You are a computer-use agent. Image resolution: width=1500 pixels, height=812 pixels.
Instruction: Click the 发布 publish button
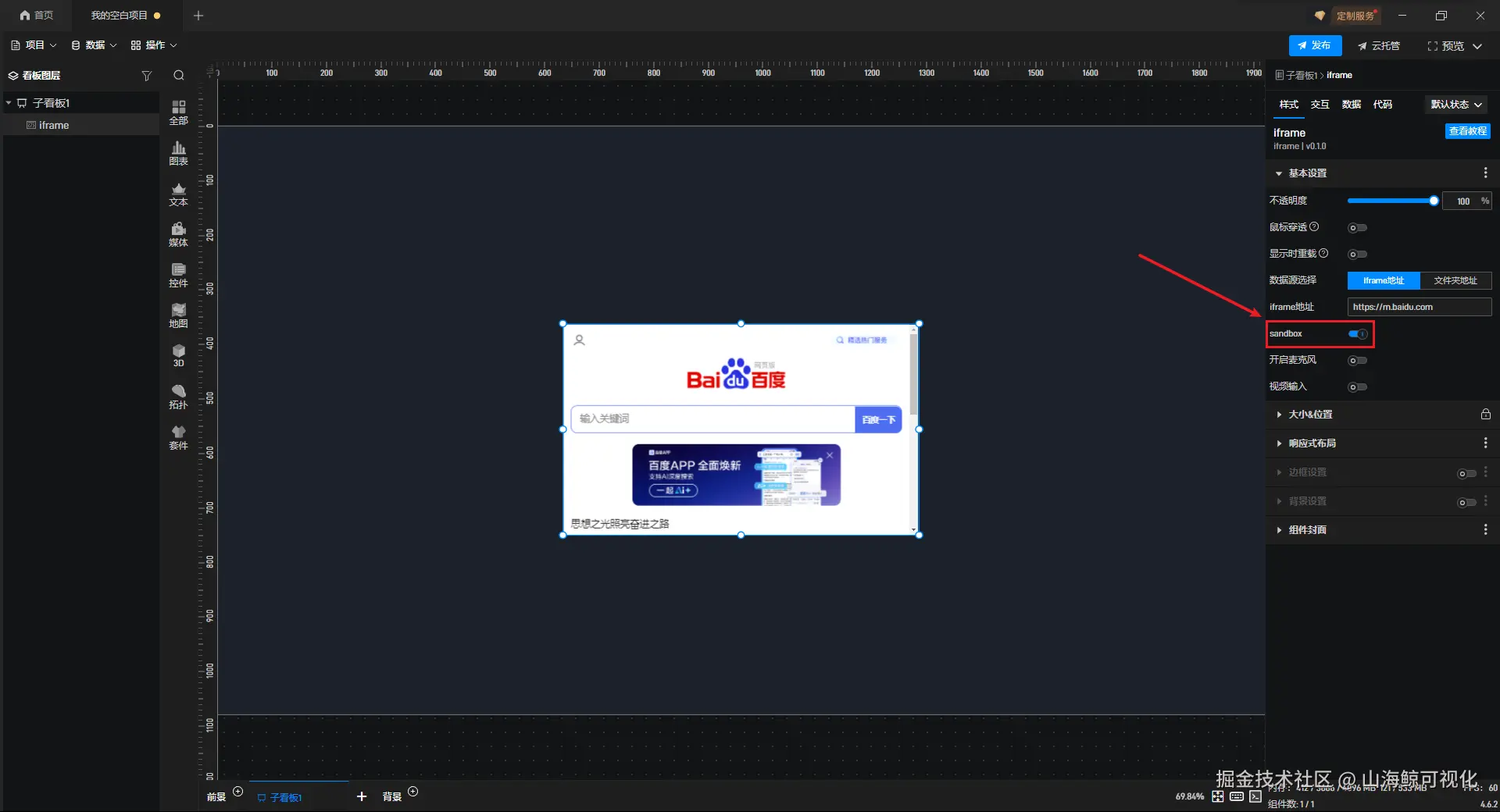point(1315,46)
